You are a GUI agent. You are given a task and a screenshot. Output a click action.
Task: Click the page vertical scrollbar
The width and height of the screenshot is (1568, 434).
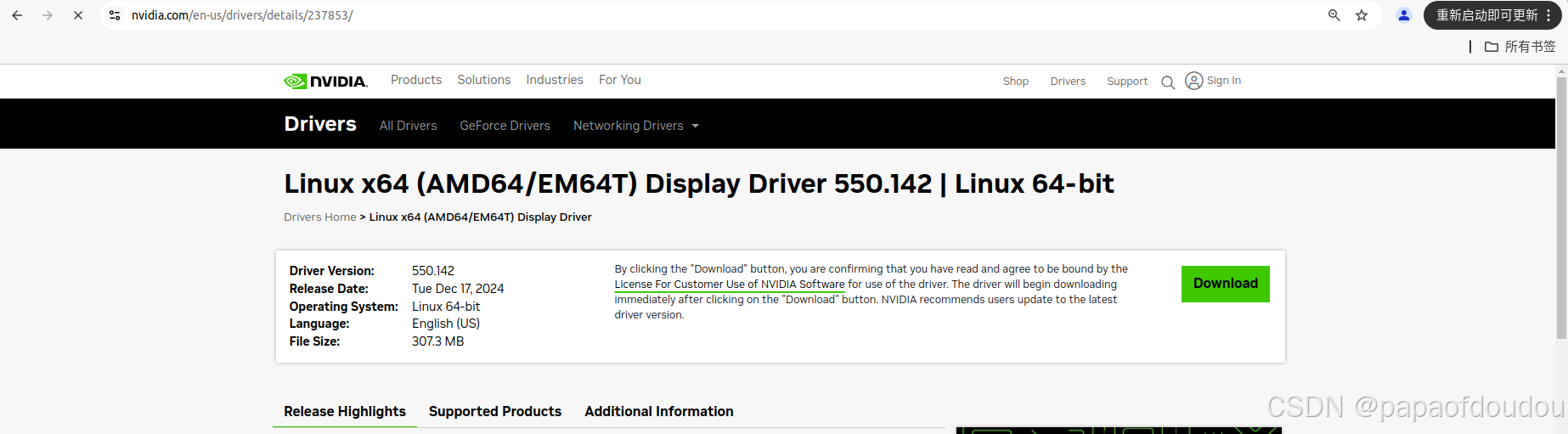[x=1561, y=208]
